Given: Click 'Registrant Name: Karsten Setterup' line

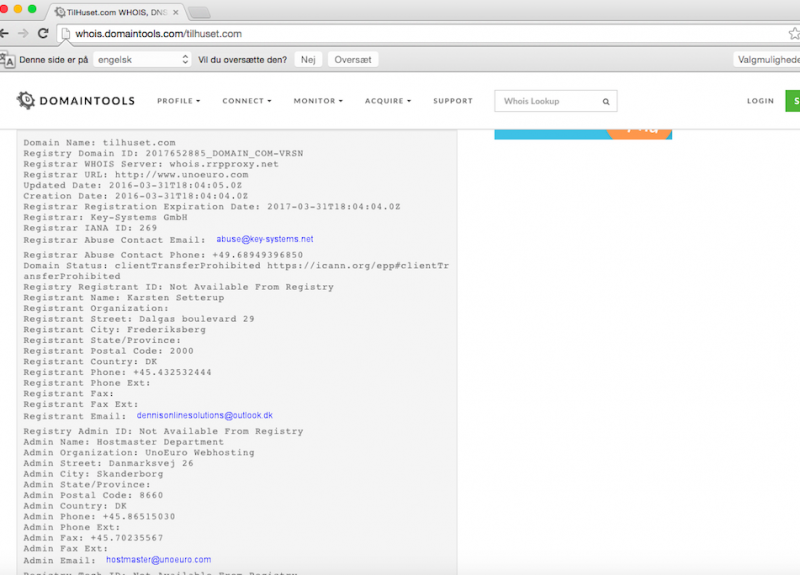Looking at the screenshot, I should point(124,298).
